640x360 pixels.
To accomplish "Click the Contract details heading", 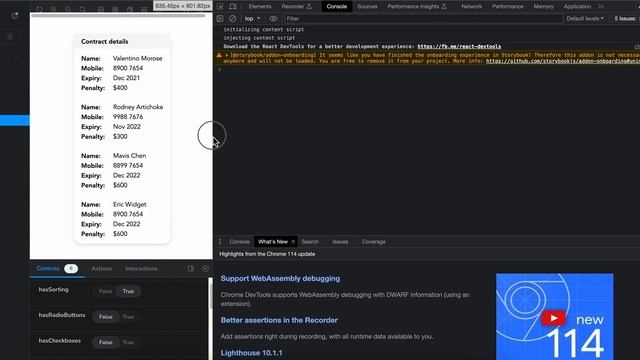I will pyautogui.click(x=104, y=42).
